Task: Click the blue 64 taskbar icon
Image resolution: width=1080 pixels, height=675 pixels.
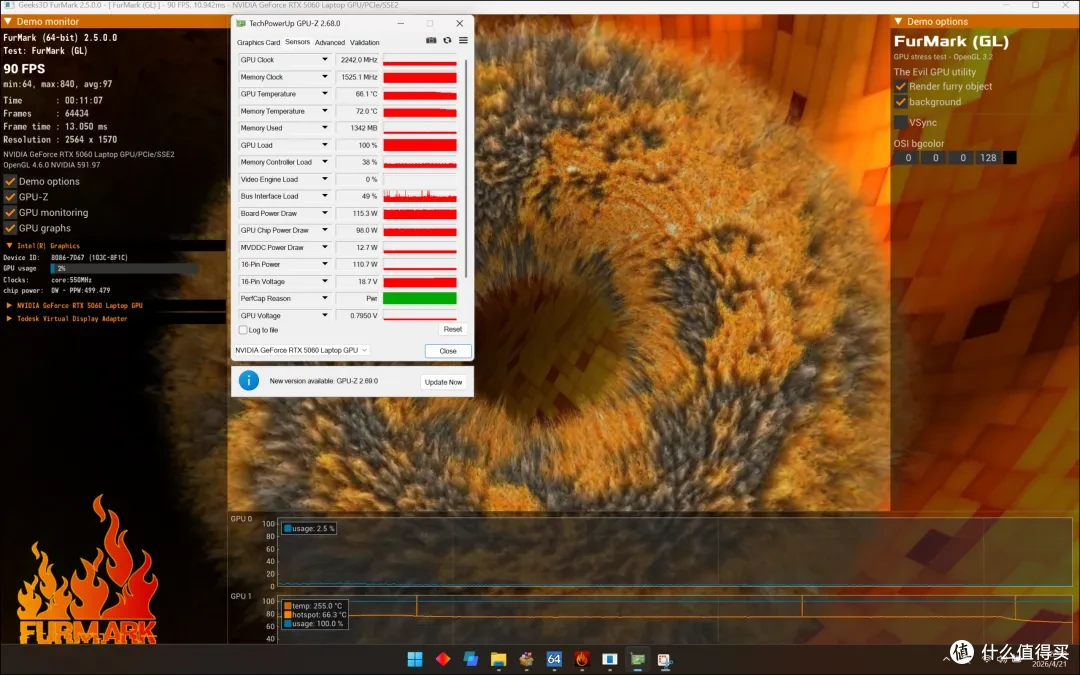Action: pyautogui.click(x=554, y=659)
